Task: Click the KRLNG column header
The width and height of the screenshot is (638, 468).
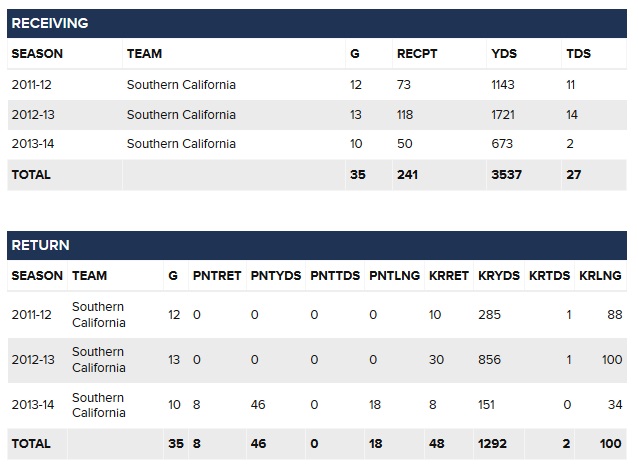Action: pyautogui.click(x=600, y=276)
